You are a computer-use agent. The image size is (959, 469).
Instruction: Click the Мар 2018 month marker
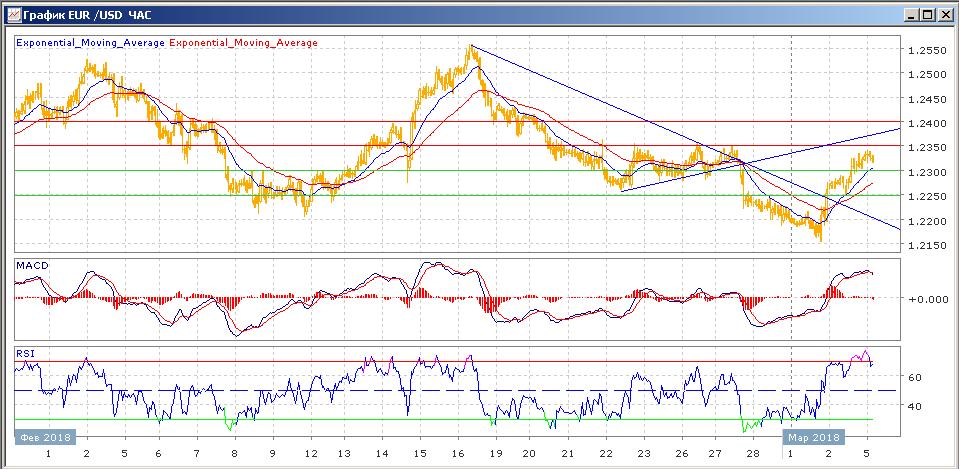point(814,437)
